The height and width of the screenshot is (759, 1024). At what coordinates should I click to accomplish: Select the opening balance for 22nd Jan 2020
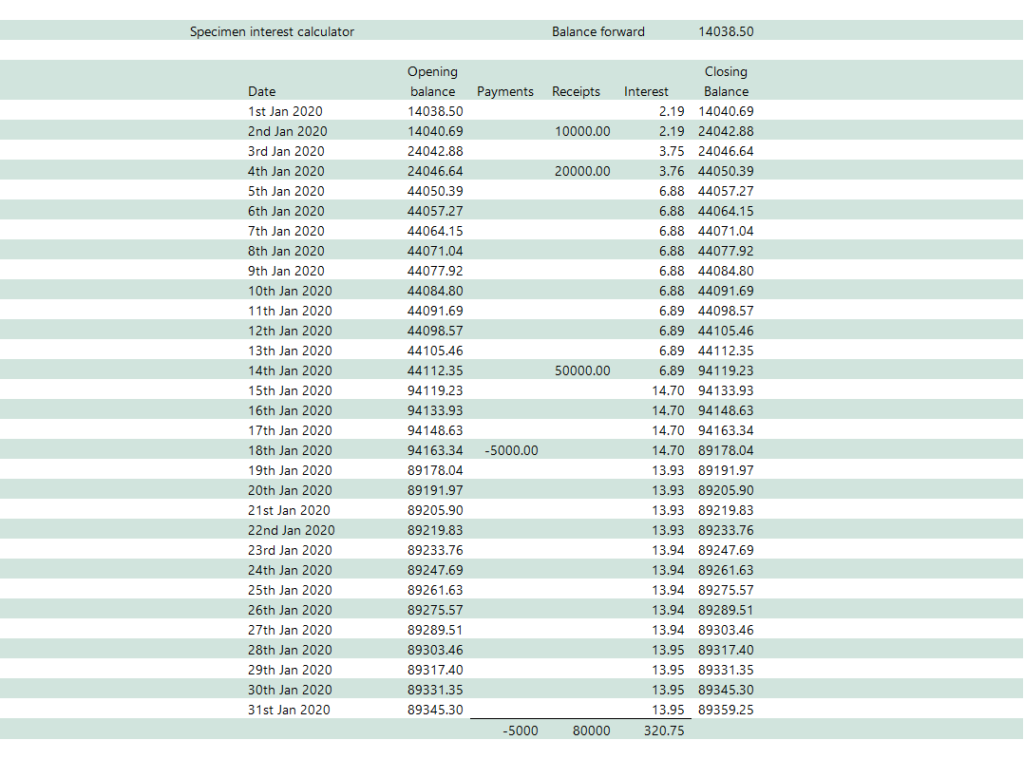[x=435, y=530]
